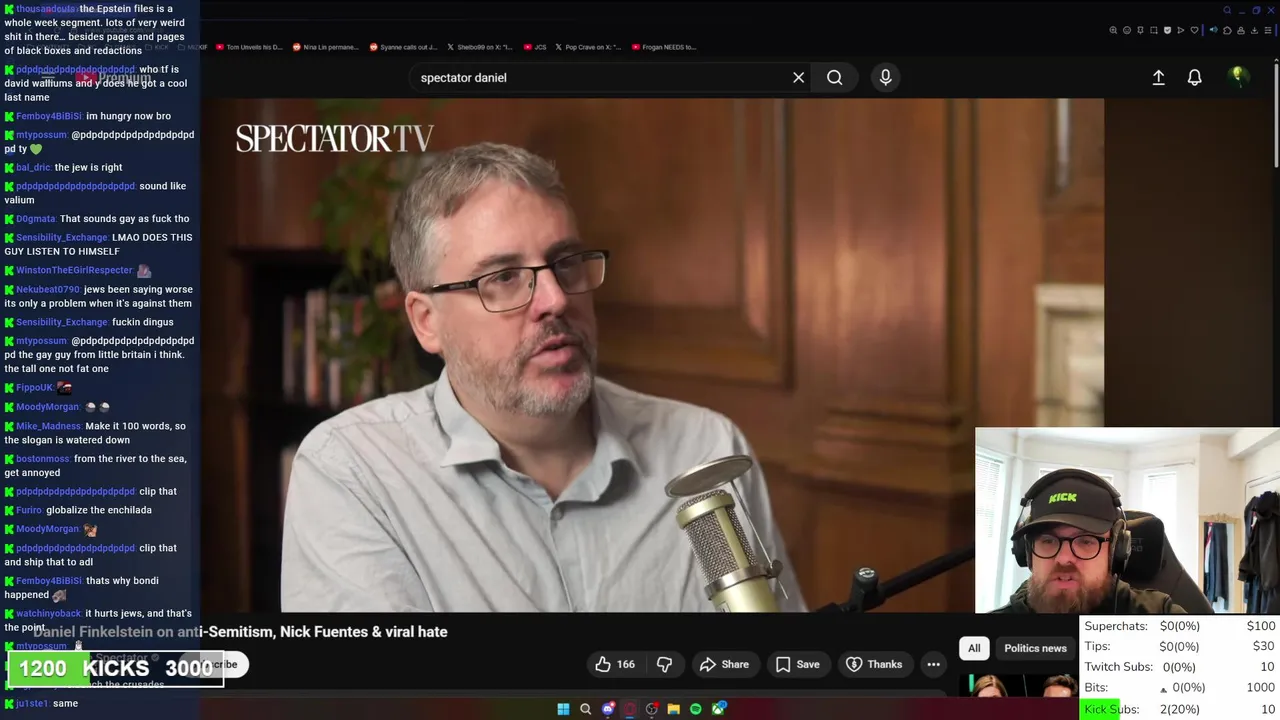Switch to Opera GX in the taskbar
This screenshot has height=720, width=1280.
click(630, 709)
